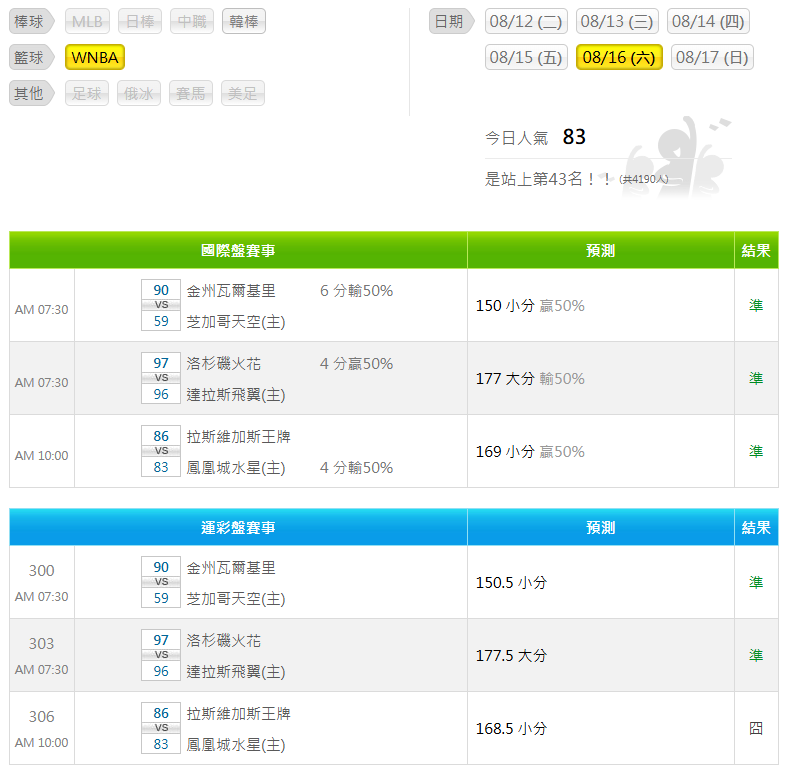Click the blue table 結果 header

(756, 527)
